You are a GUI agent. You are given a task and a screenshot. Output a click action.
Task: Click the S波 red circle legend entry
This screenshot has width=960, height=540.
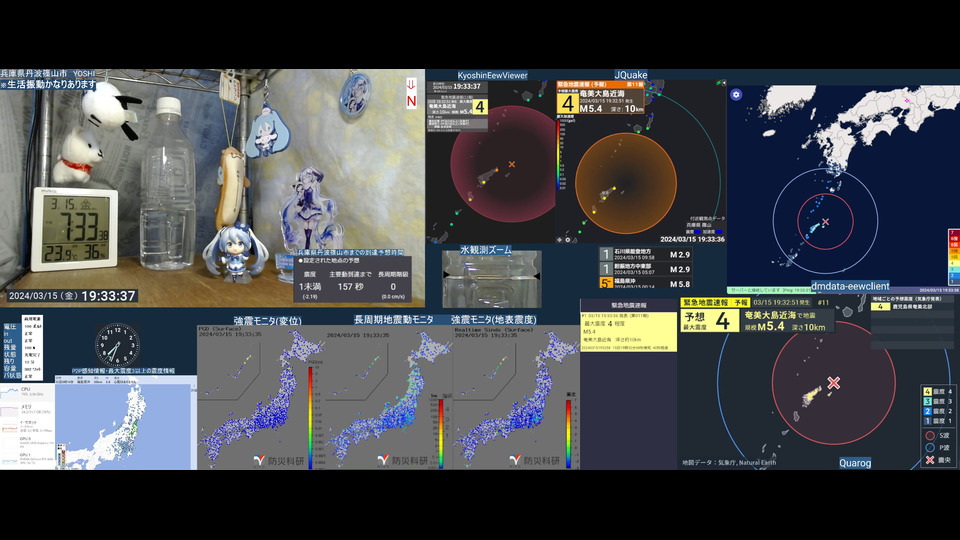(x=938, y=436)
